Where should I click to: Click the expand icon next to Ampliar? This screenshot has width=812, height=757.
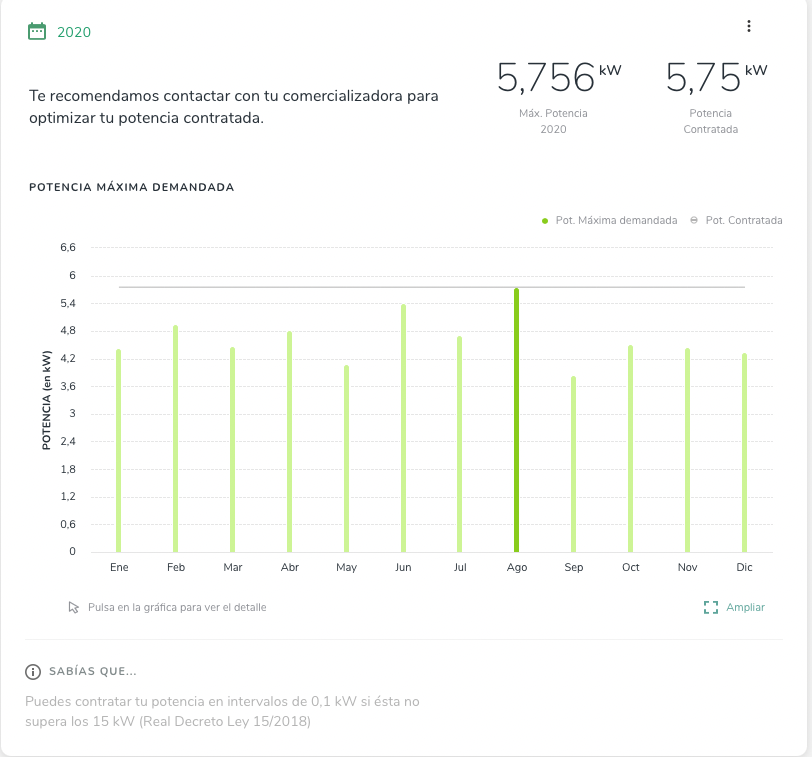[711, 607]
